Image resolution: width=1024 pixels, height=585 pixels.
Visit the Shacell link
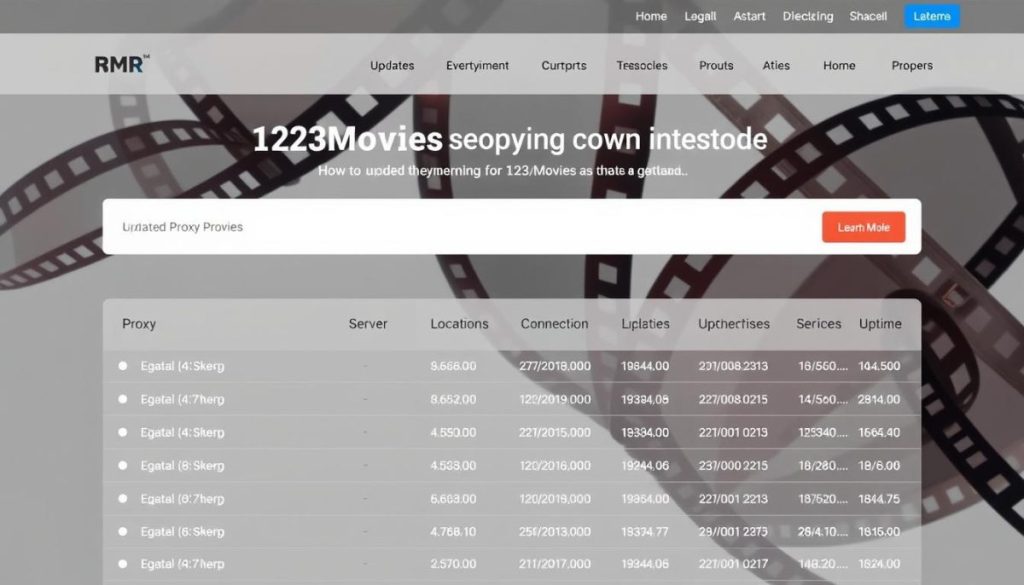[868, 16]
